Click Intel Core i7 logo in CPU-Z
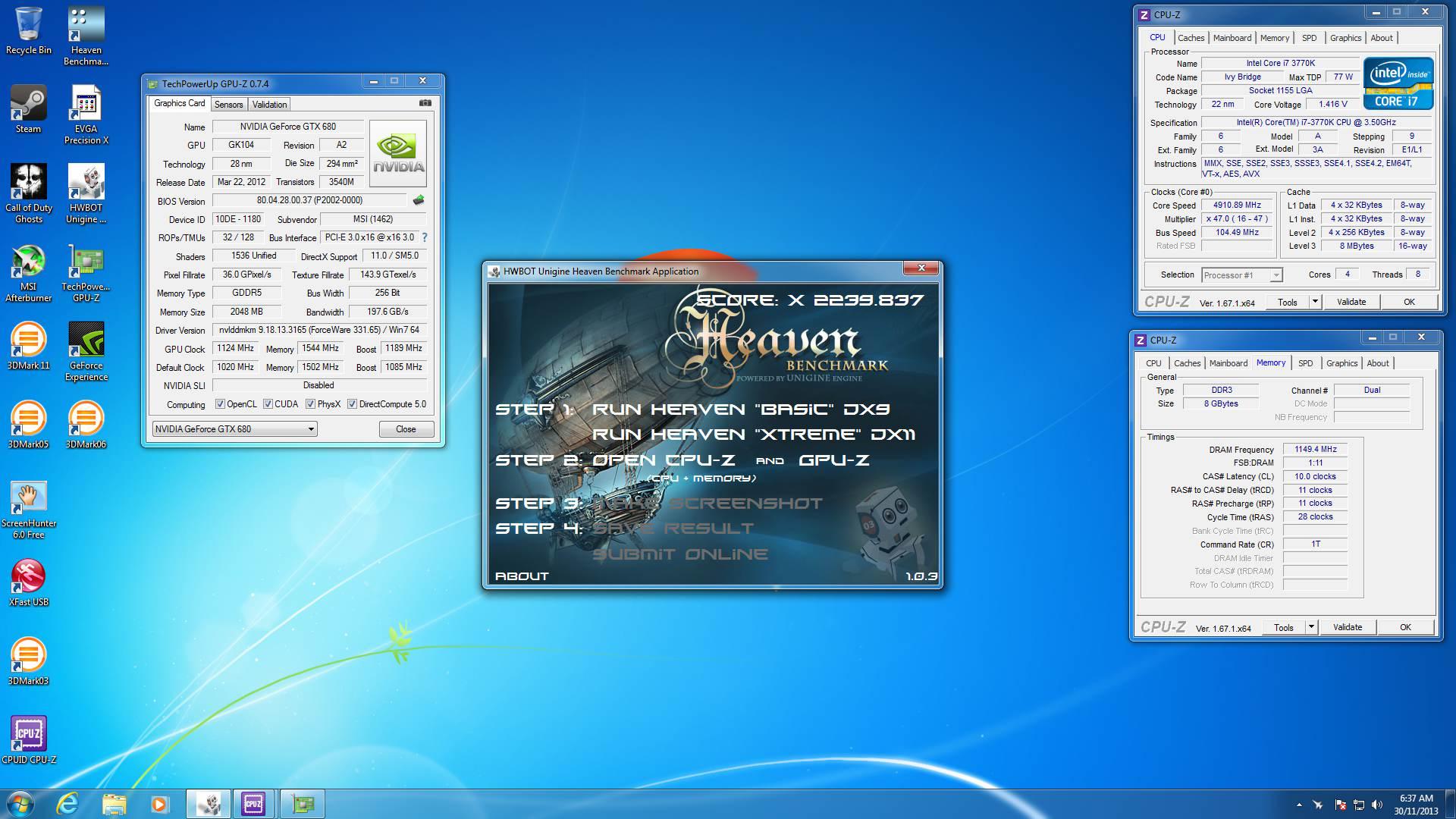 click(1398, 83)
